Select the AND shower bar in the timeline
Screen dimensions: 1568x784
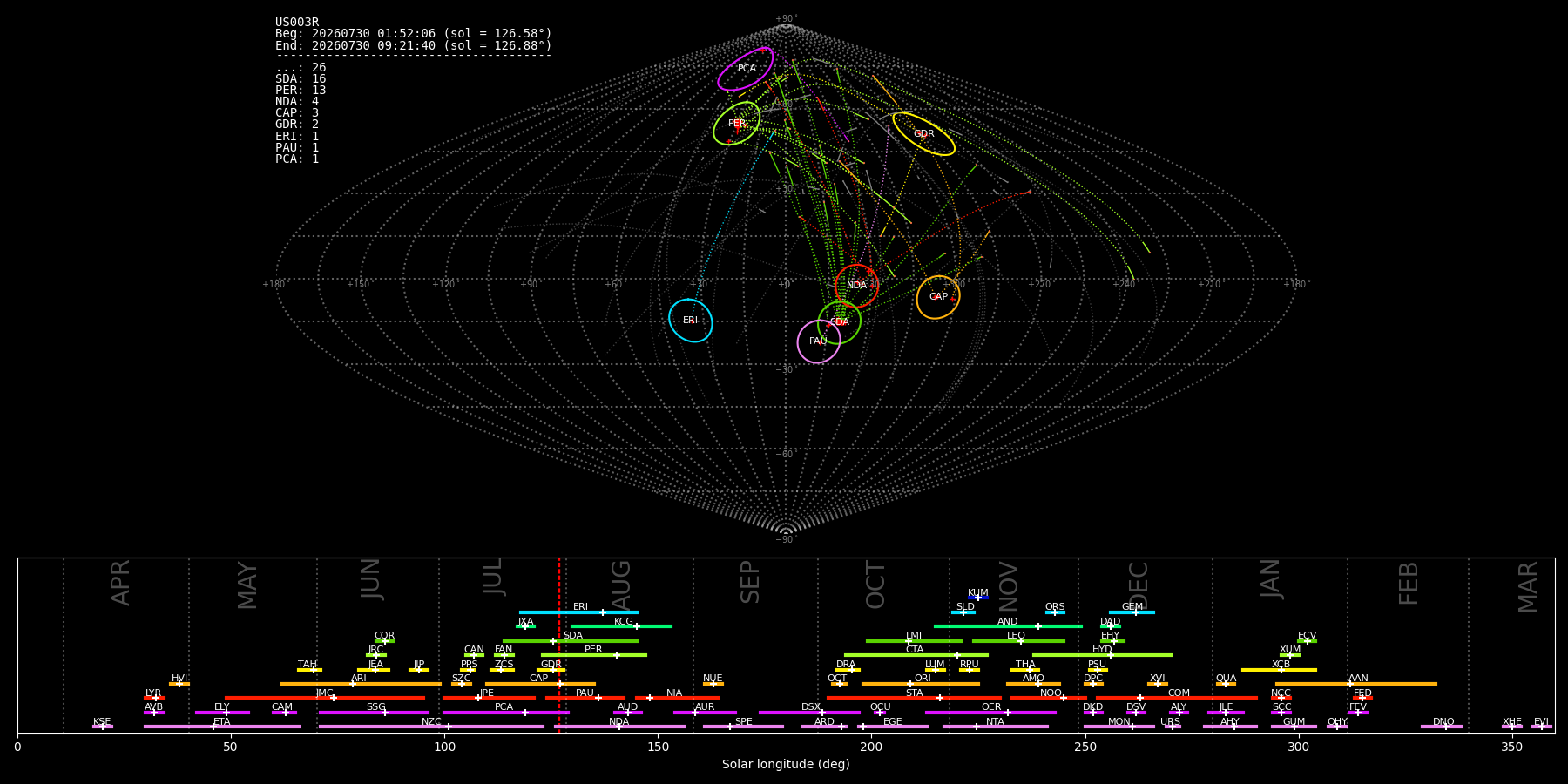(1008, 626)
